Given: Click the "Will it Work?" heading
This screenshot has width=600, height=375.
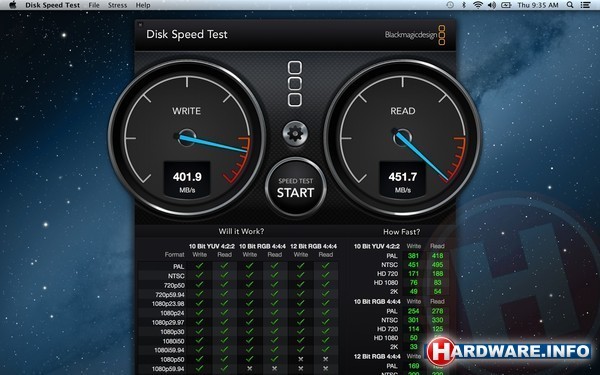Looking at the screenshot, I should [x=241, y=231].
